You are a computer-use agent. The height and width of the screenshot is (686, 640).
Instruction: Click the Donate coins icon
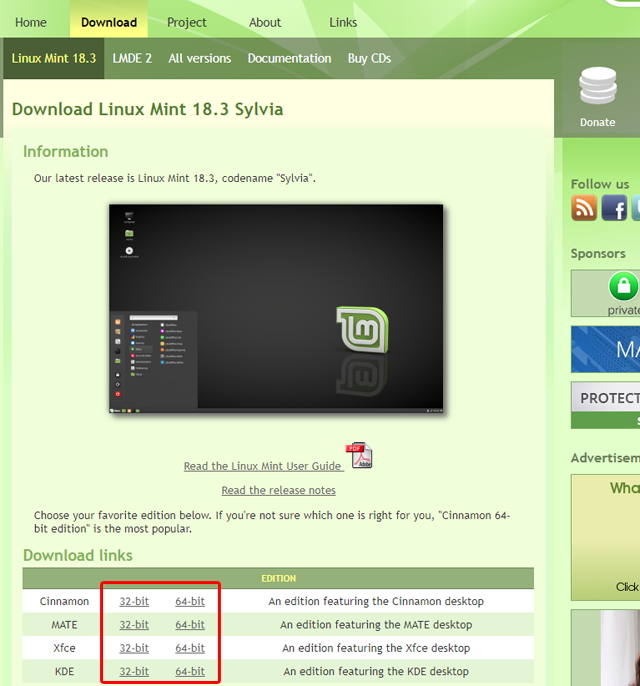tap(598, 86)
